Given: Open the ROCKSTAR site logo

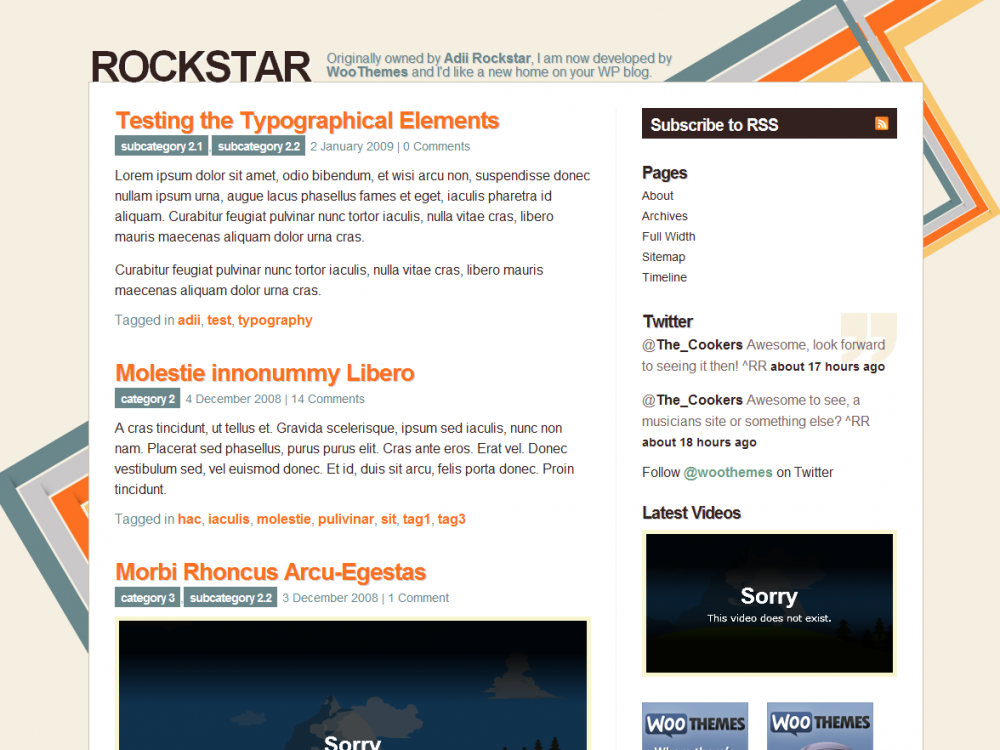Looking at the screenshot, I should click(201, 66).
